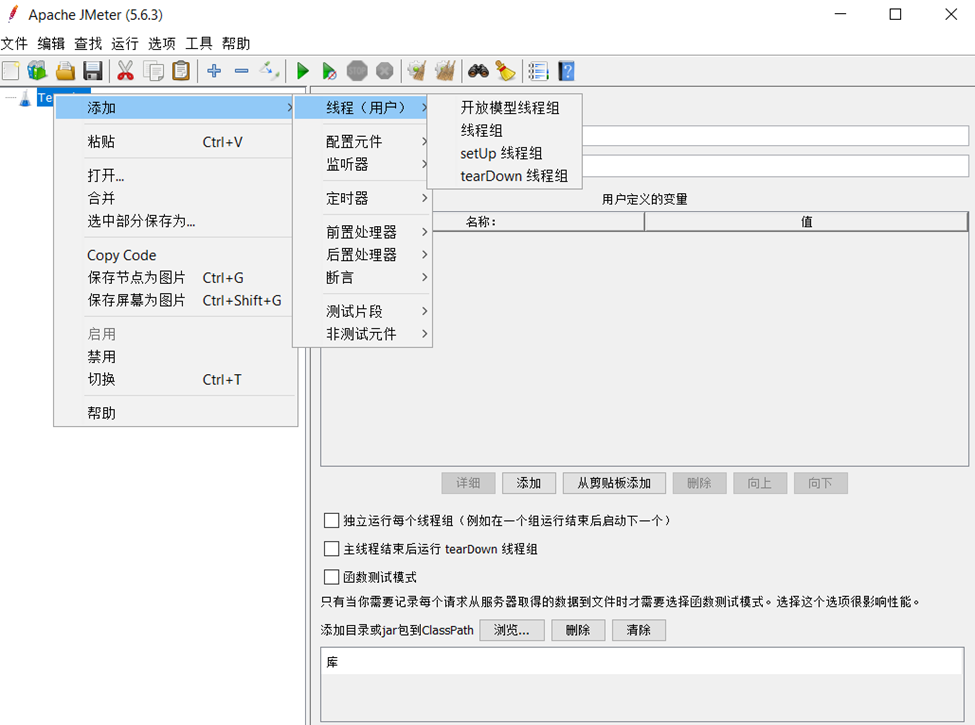Select 粘贴 in context menu
The image size is (975, 725).
[174, 142]
